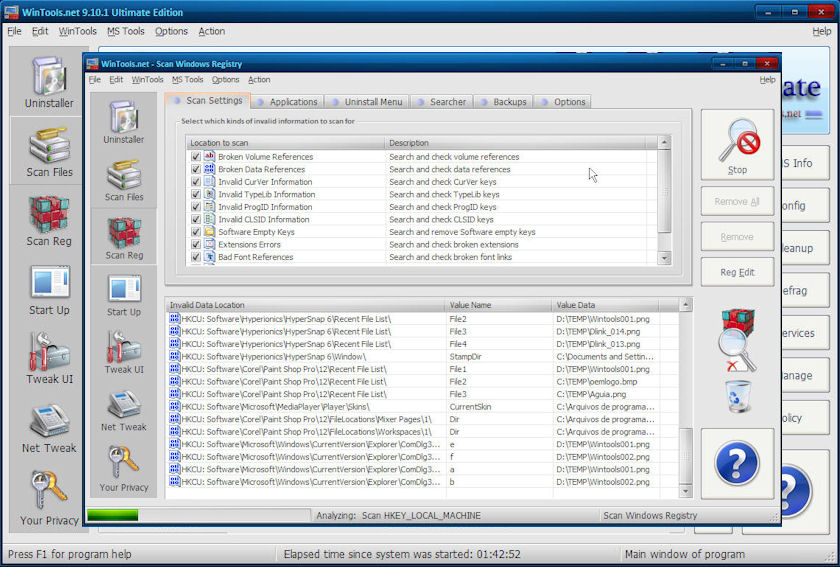840x567 pixels.
Task: Click Scan Reg icon in main WinTools window sidebar
Action: (x=49, y=214)
